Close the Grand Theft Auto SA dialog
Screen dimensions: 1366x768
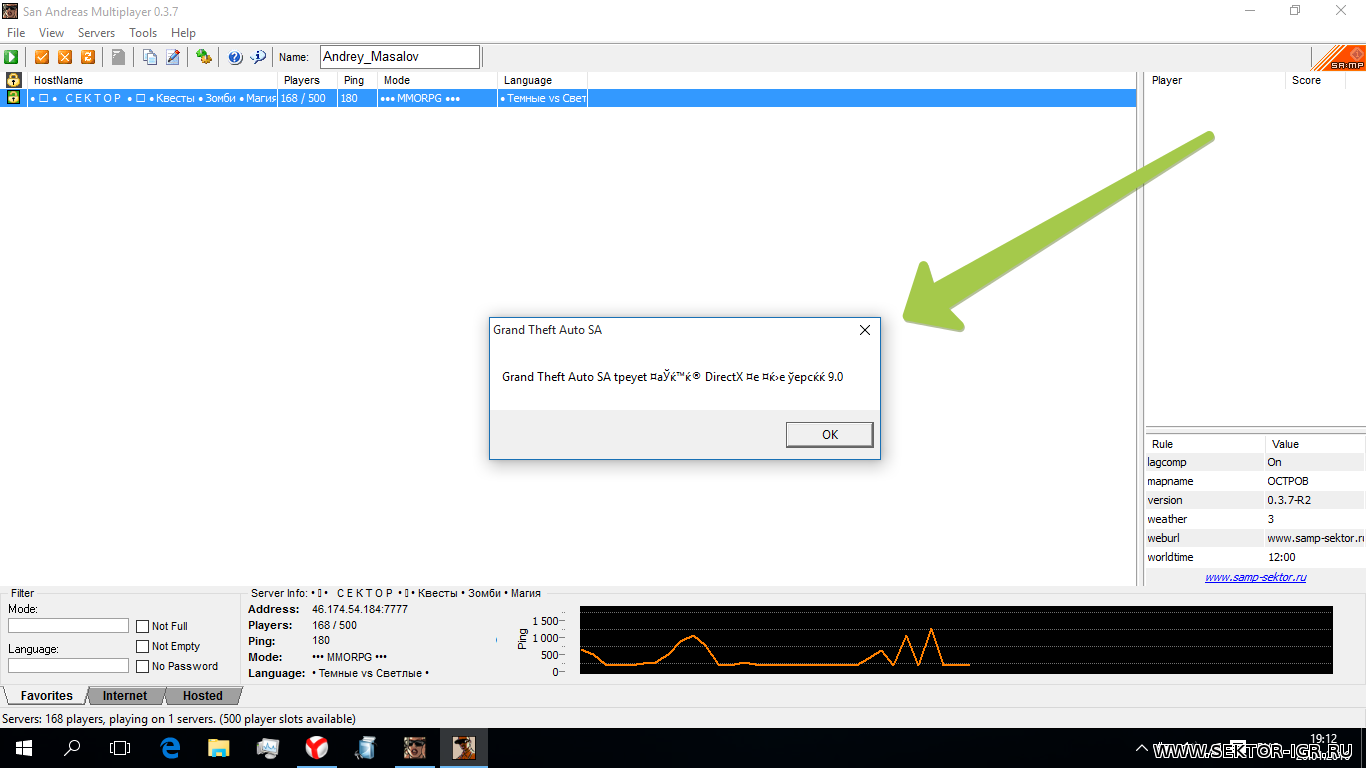tap(865, 330)
